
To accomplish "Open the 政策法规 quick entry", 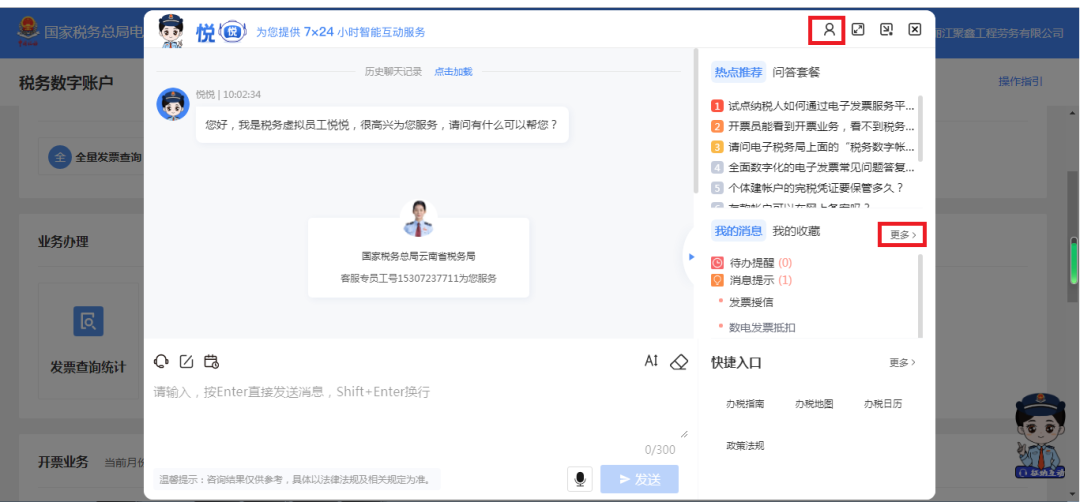I will (x=745, y=446).
